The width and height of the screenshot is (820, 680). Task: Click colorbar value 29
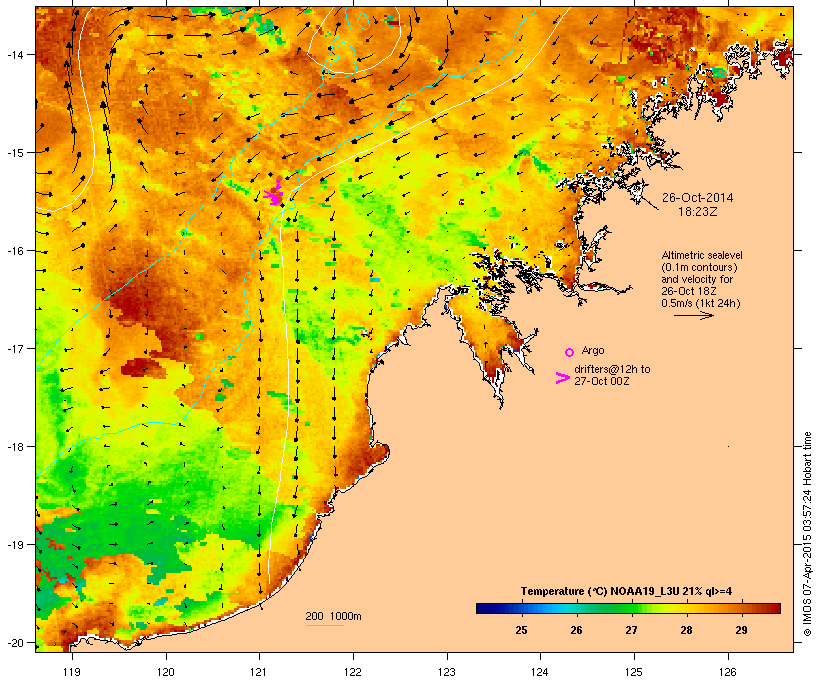pyautogui.click(x=742, y=630)
